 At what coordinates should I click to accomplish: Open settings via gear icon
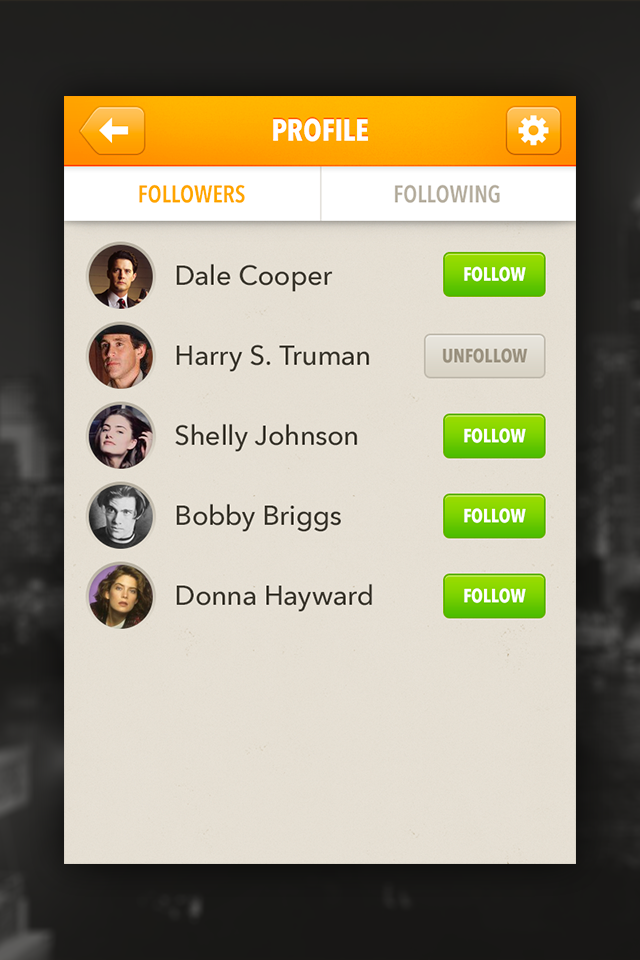533,130
